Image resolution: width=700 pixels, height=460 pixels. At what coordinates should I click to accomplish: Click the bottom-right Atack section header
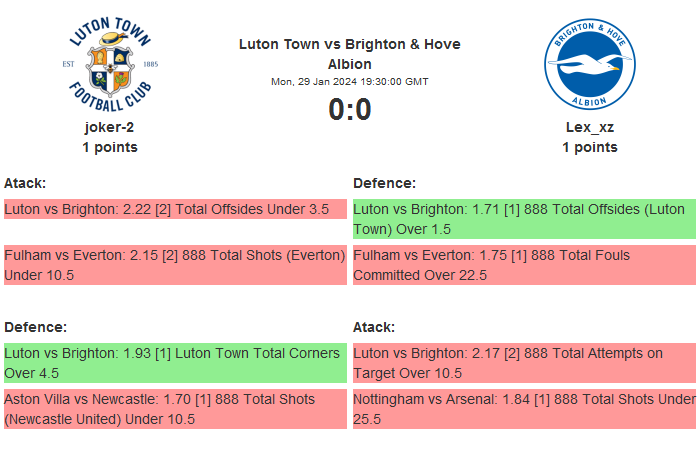(374, 327)
